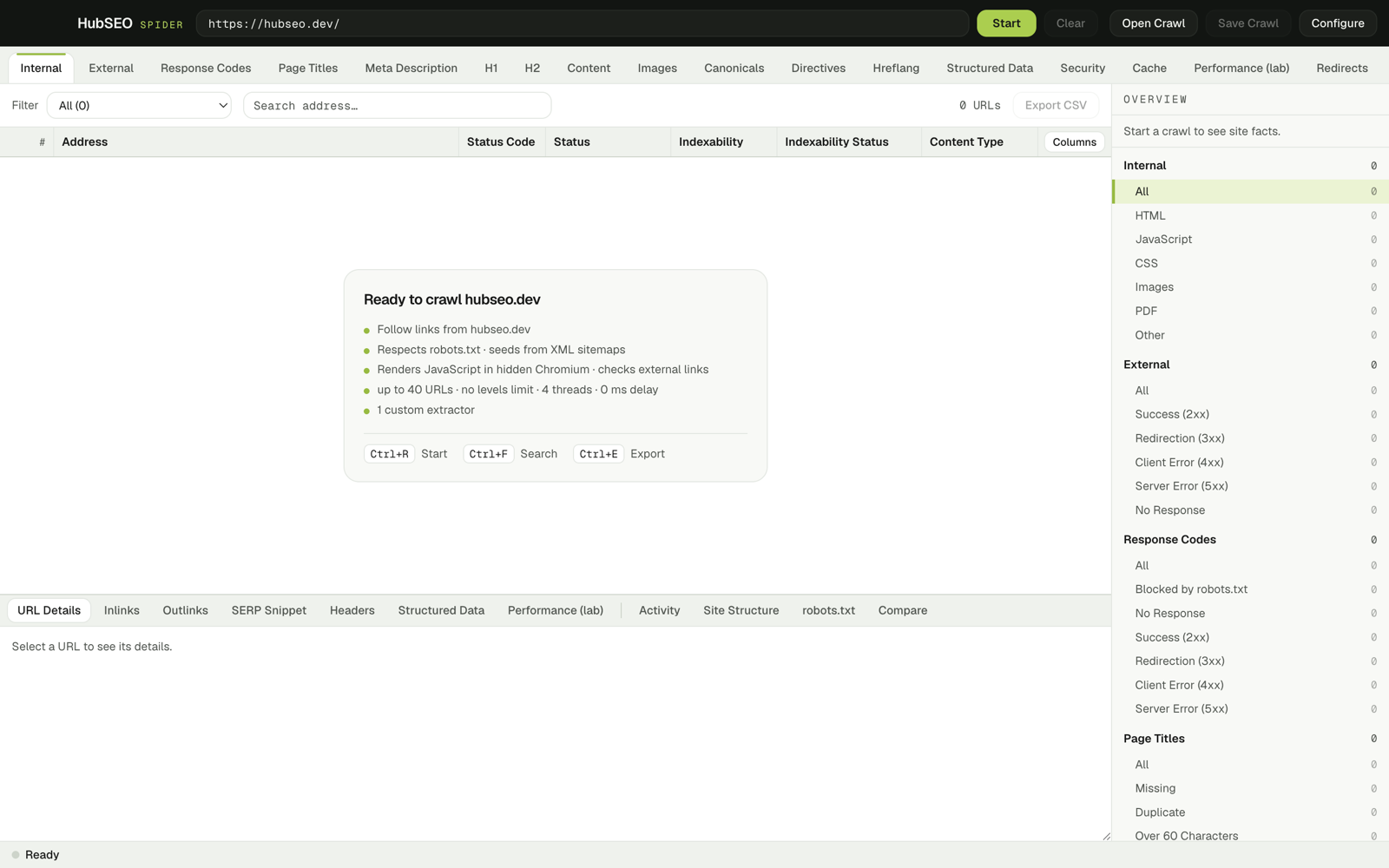Switch to the Response Codes tab
1389x868 pixels.
tap(206, 68)
